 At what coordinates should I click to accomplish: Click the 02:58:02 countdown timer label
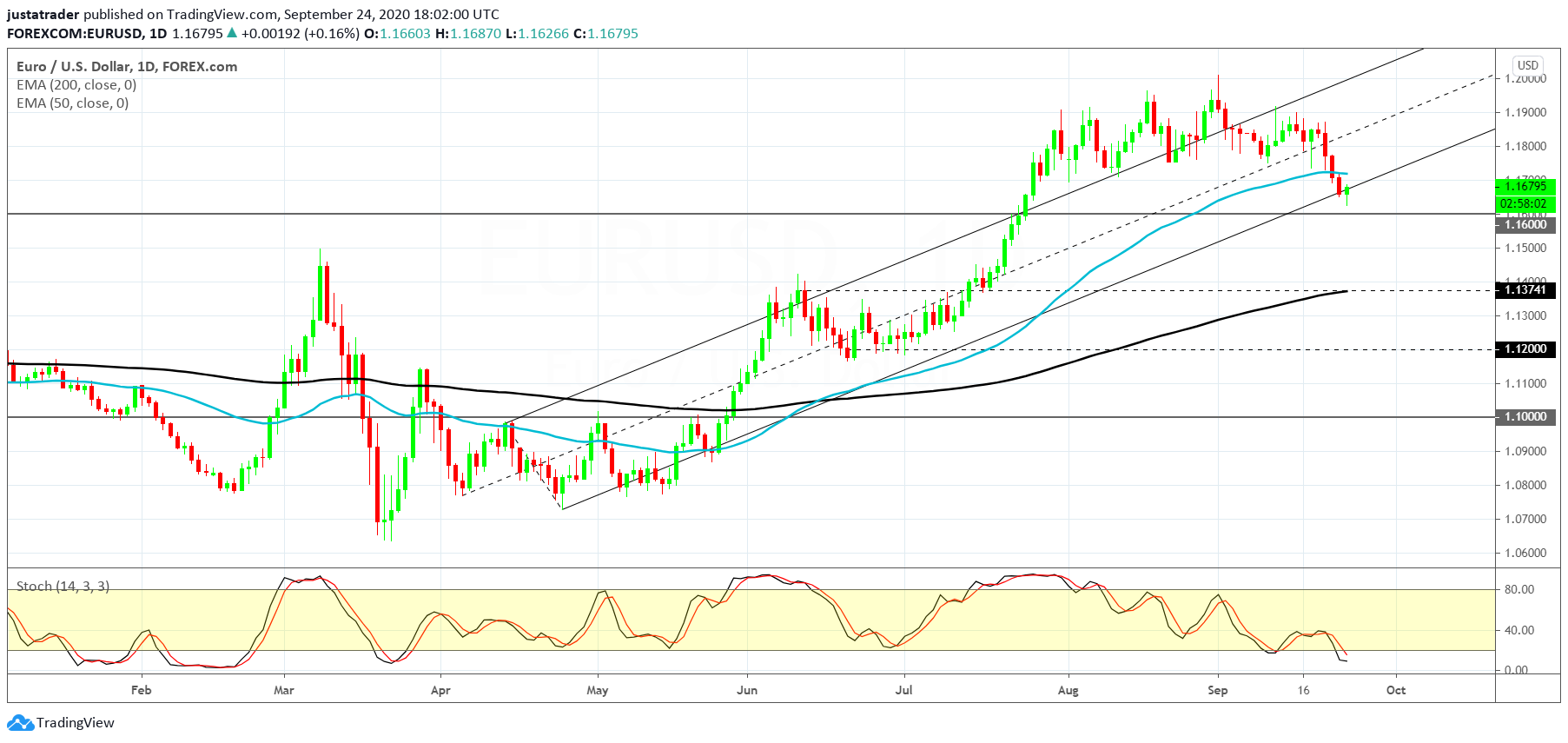(x=1525, y=204)
